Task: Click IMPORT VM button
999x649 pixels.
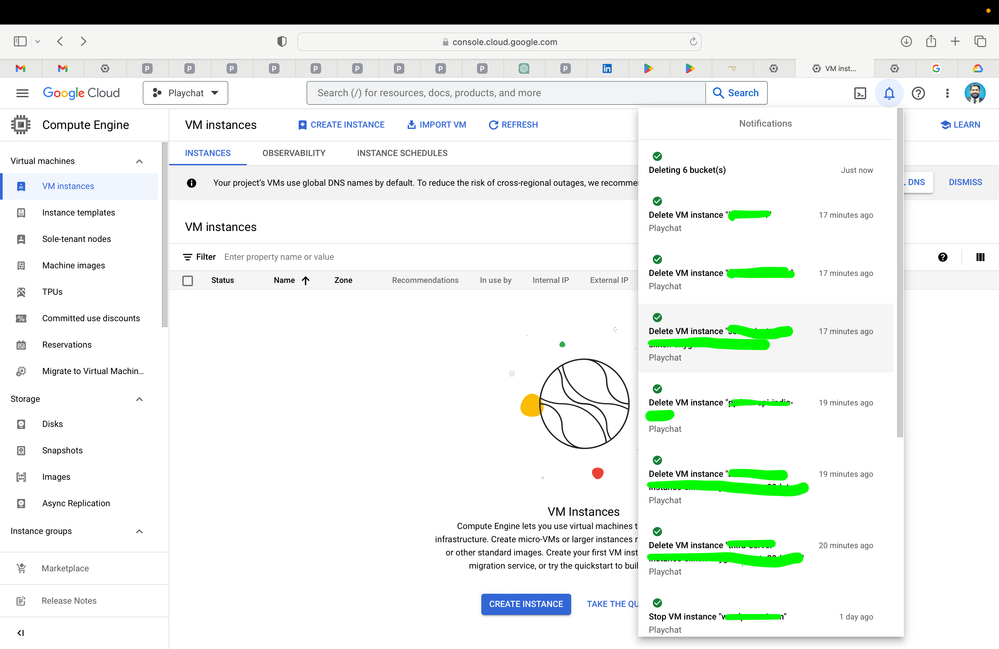Action: (436, 125)
